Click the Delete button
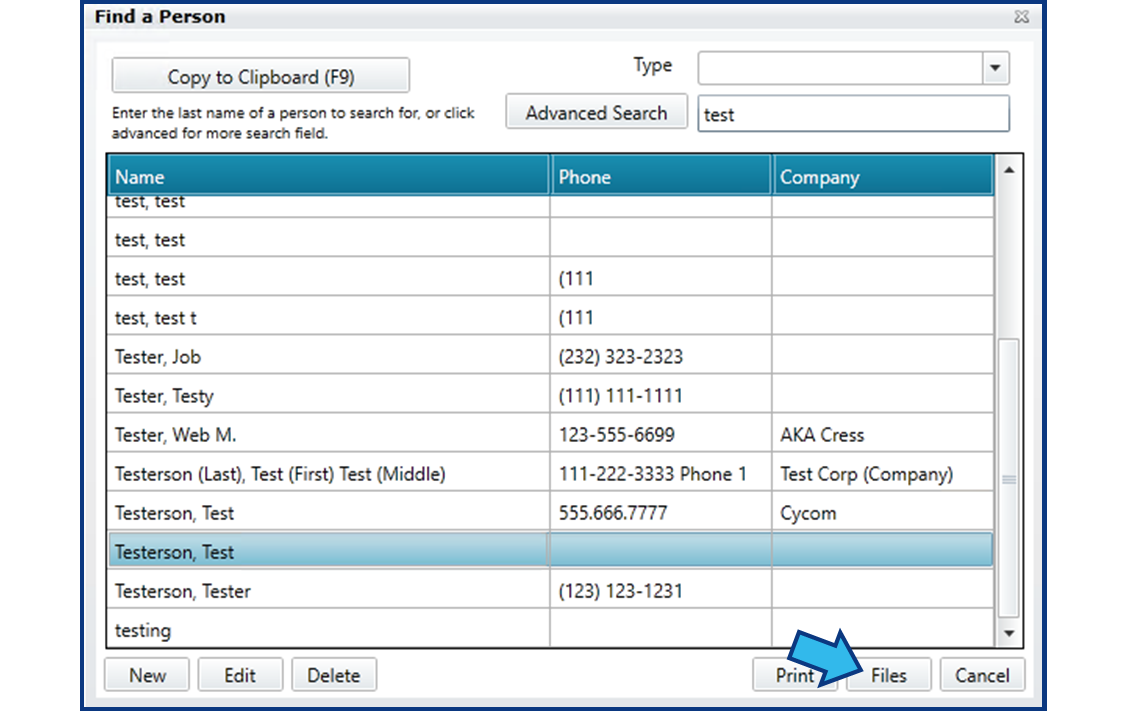Viewport: 1124px width, 711px height. coord(333,674)
